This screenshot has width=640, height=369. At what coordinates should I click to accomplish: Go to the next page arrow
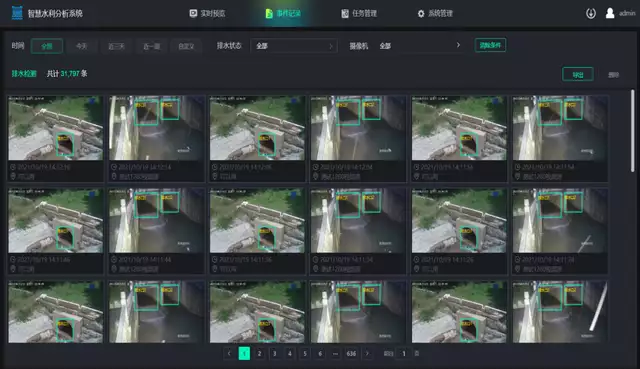coord(367,353)
